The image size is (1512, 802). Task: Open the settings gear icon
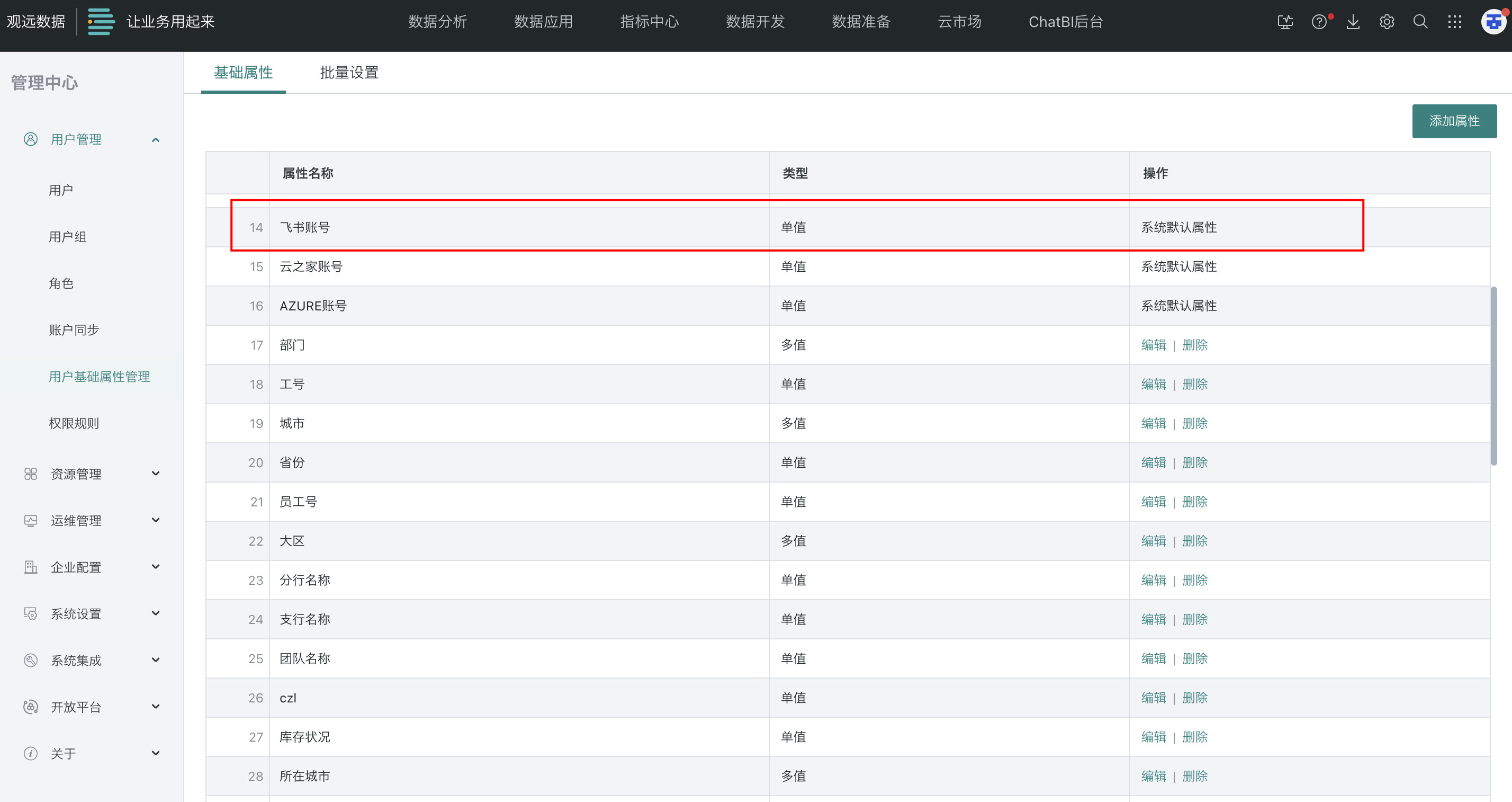tap(1387, 22)
